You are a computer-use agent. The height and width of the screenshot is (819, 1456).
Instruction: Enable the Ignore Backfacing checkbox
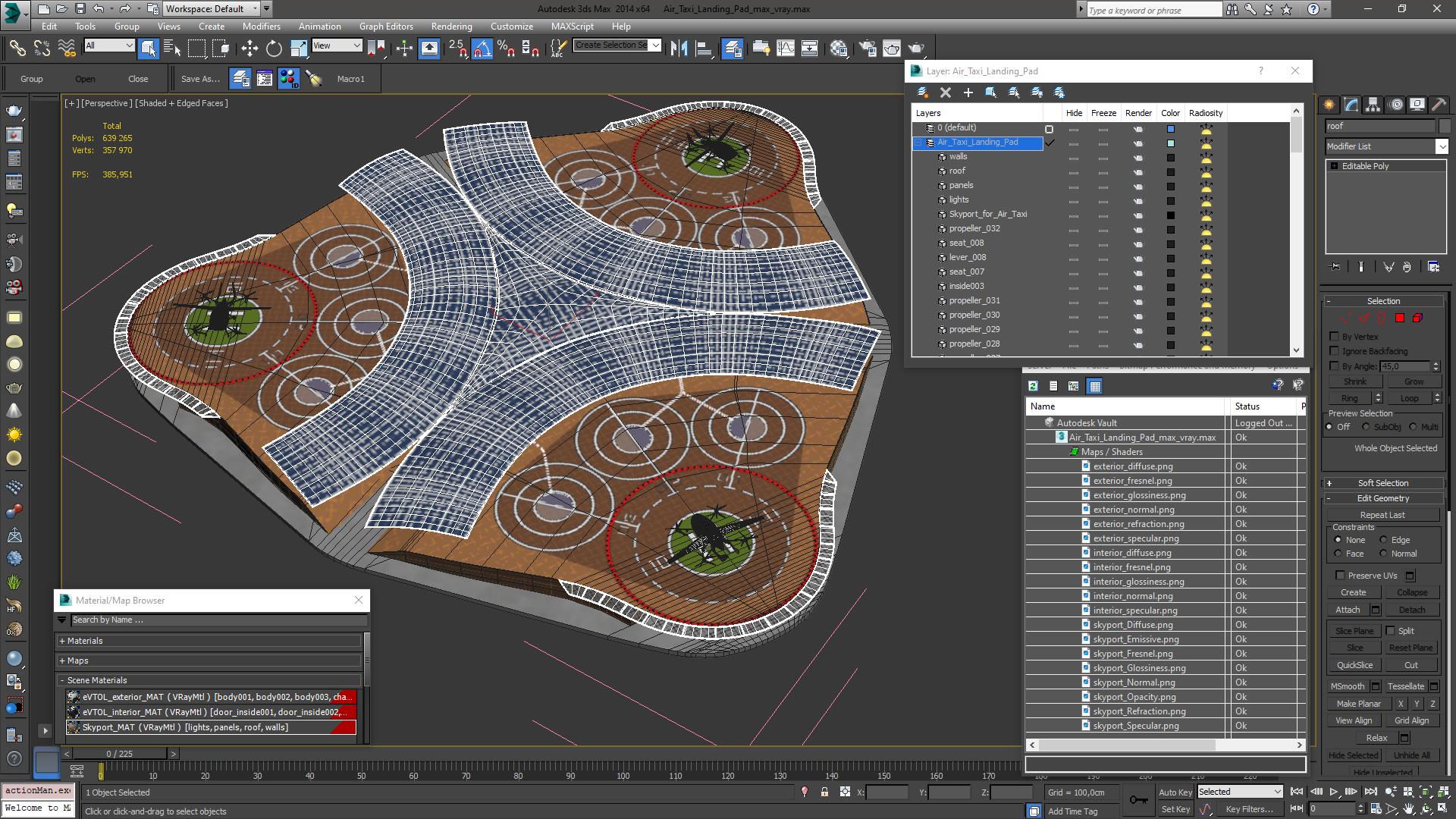1335,351
